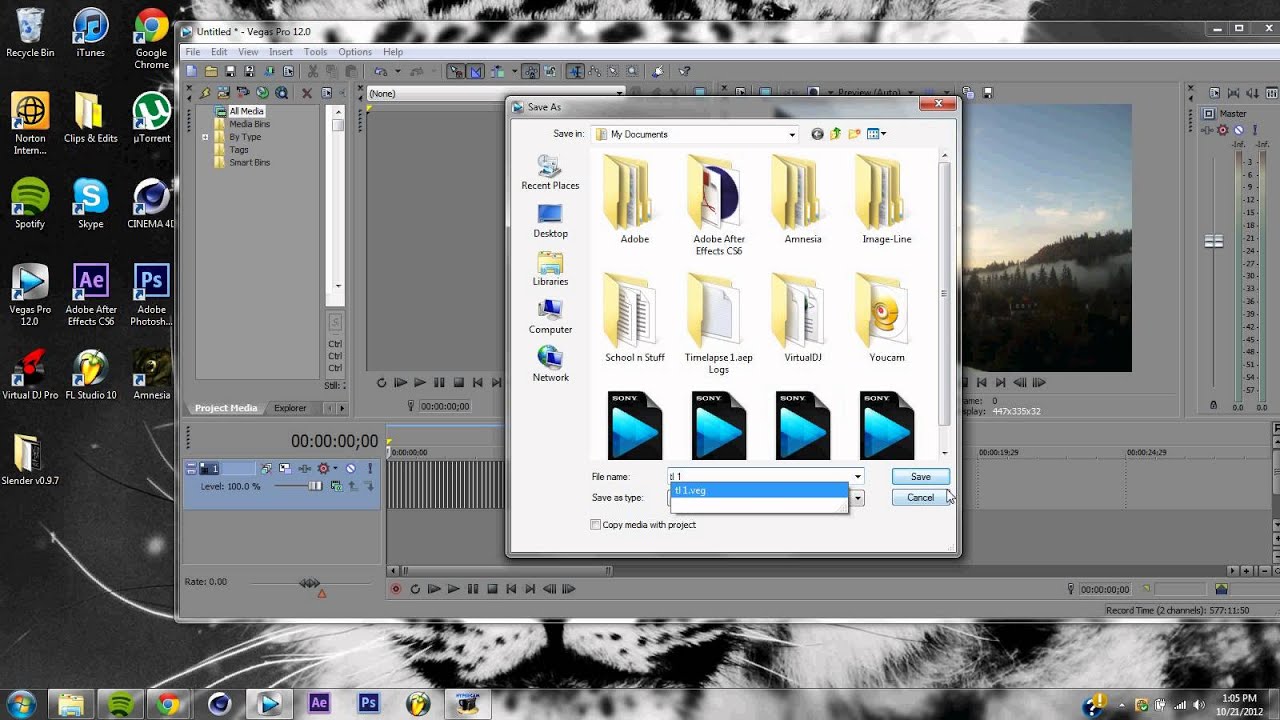The image size is (1280, 720).
Task: Click New project icon in Vegas toolbar
Action: 191,71
